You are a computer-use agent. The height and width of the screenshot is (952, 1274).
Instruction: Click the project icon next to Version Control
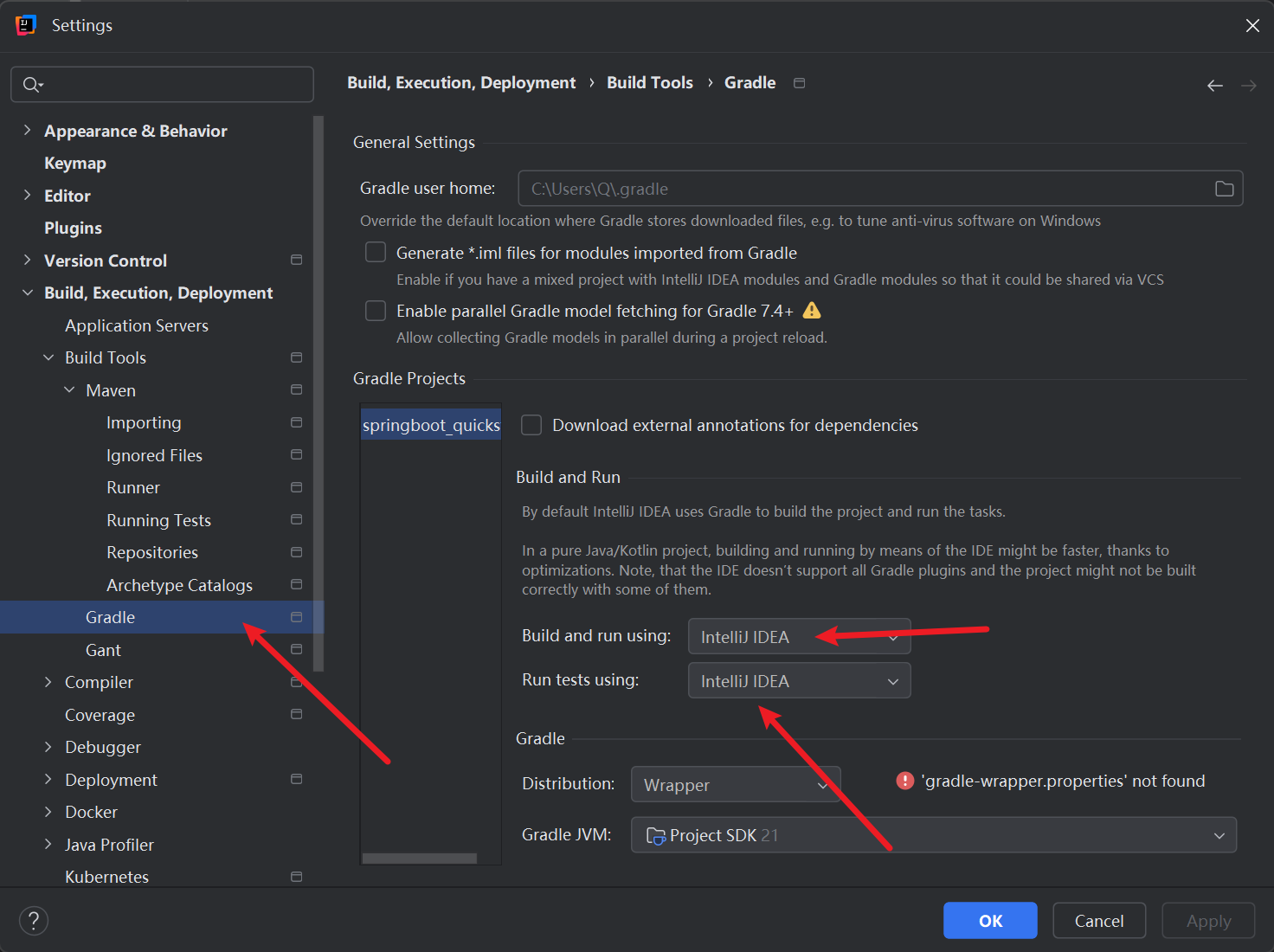(297, 260)
